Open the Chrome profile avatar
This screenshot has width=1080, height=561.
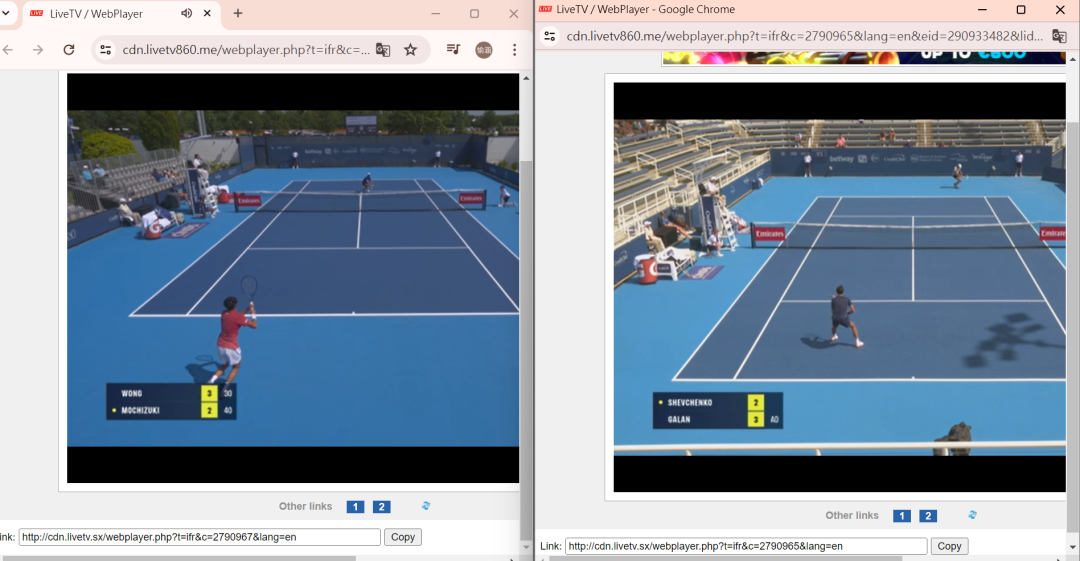(483, 50)
